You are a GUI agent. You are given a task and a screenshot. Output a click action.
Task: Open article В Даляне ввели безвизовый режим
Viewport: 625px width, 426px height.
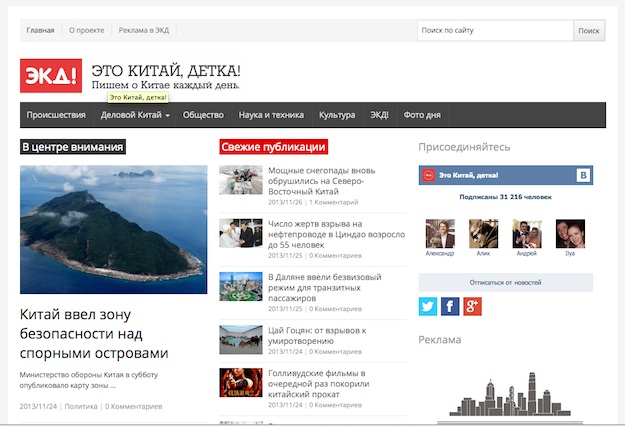(325, 287)
